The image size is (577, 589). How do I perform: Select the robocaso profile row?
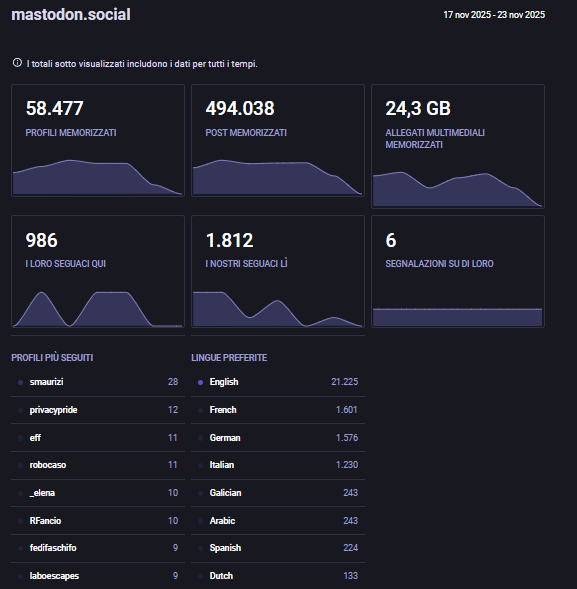(x=98, y=465)
